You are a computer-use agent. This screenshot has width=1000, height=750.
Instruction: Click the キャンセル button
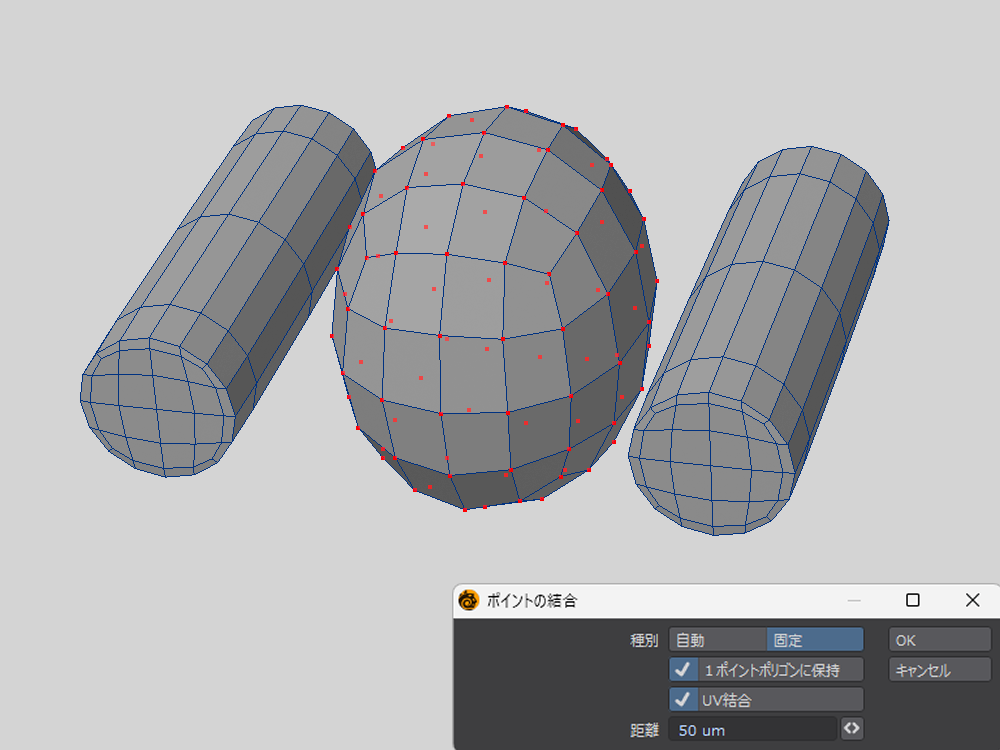point(939,670)
